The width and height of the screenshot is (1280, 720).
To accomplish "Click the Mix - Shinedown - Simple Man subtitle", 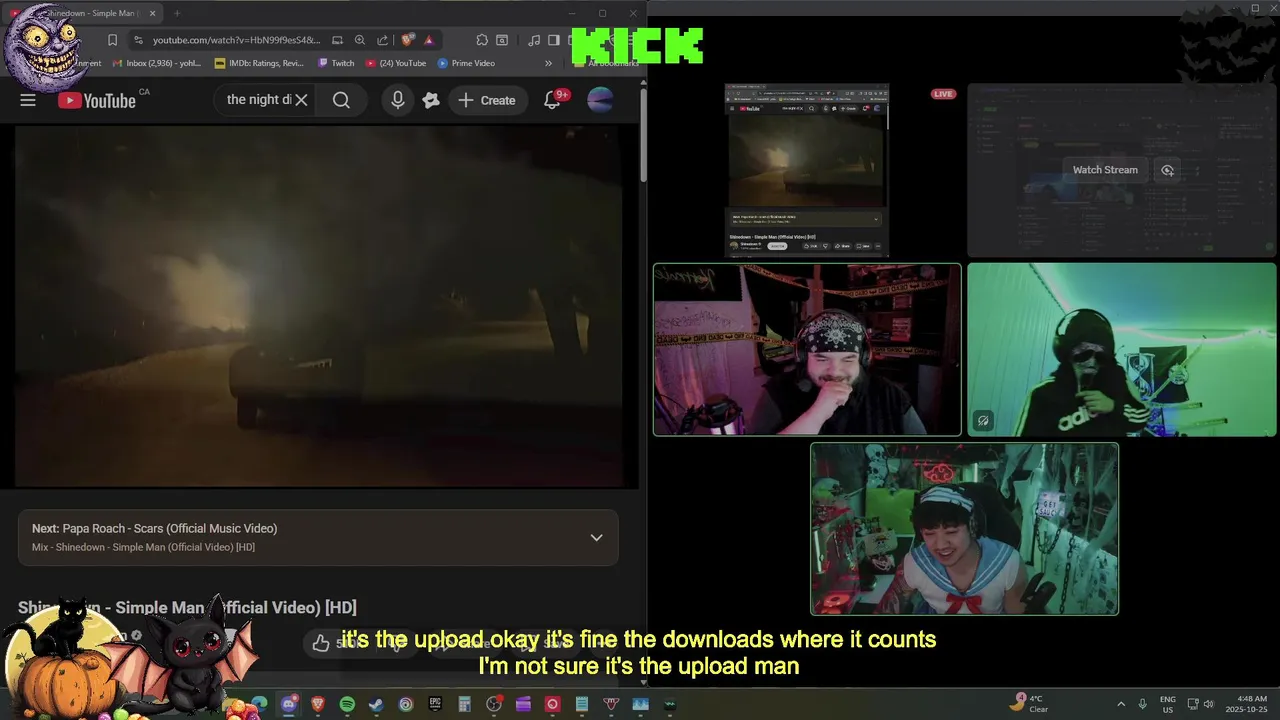I will click(x=143, y=547).
